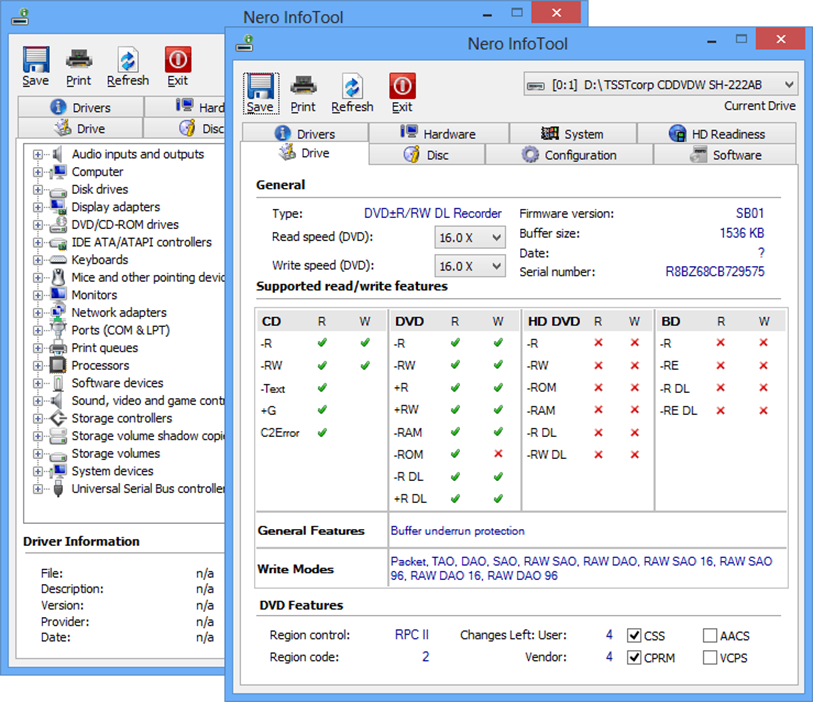Click the back window title bar app icon

tap(20, 17)
